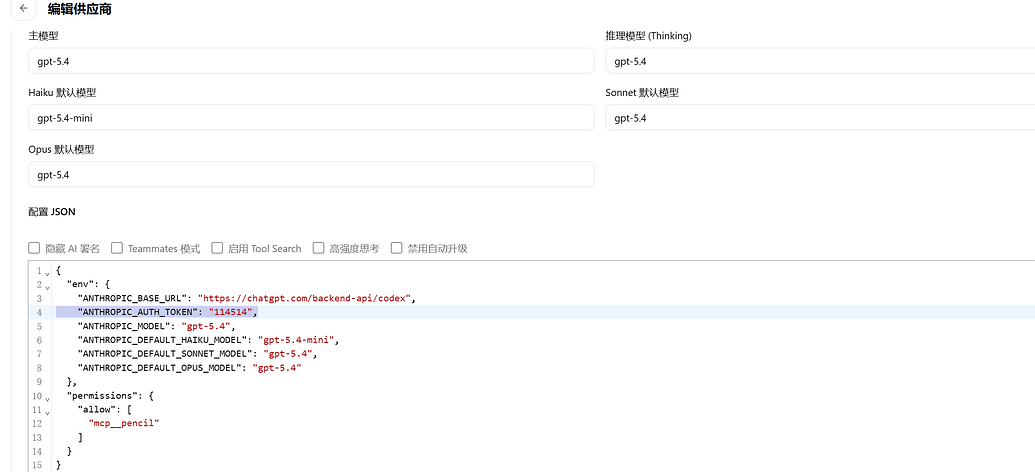Click the 主模型 input field
1035x472 pixels.
312,61
